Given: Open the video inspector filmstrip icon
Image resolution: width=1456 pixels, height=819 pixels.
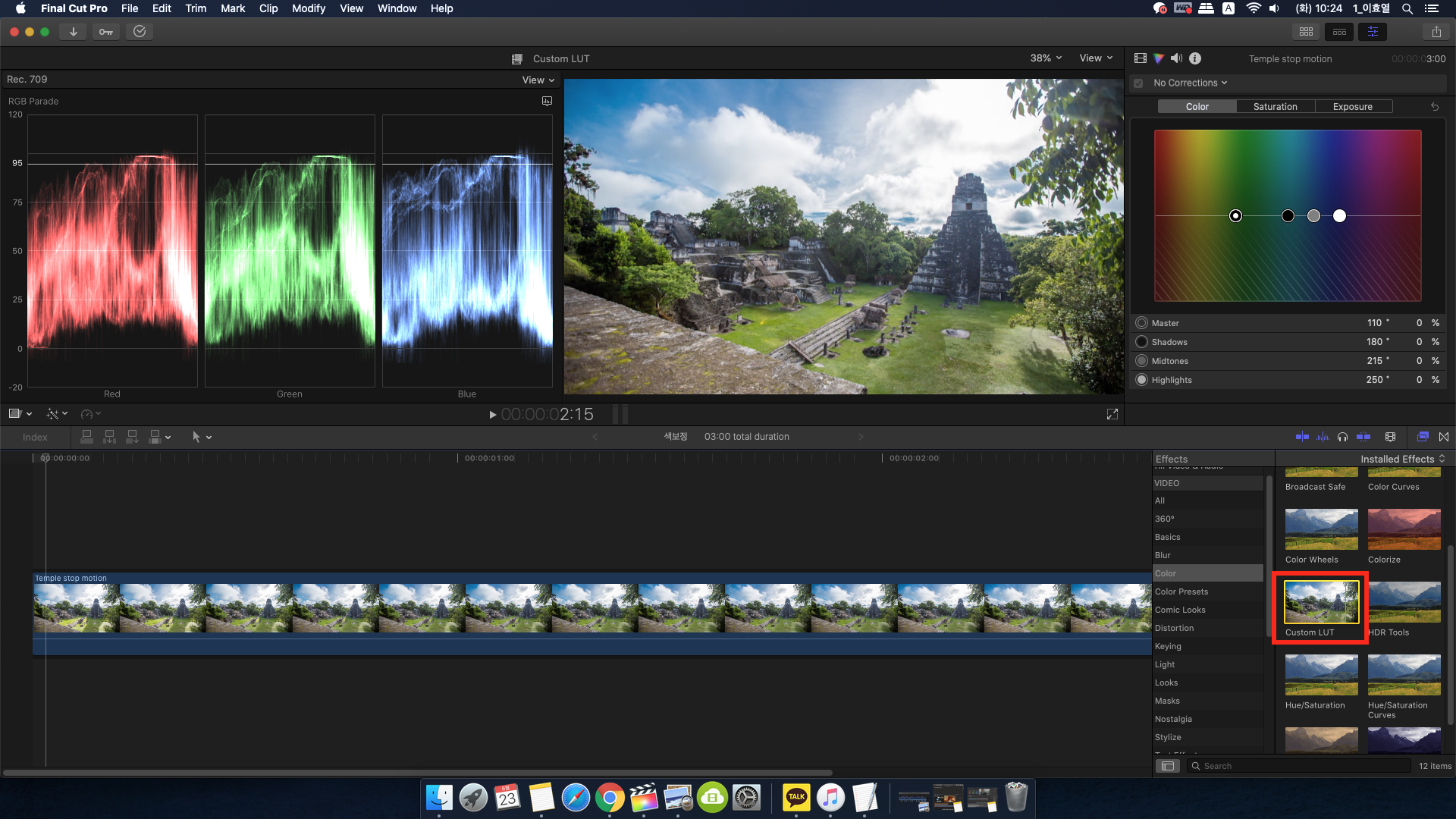Looking at the screenshot, I should coord(1140,58).
